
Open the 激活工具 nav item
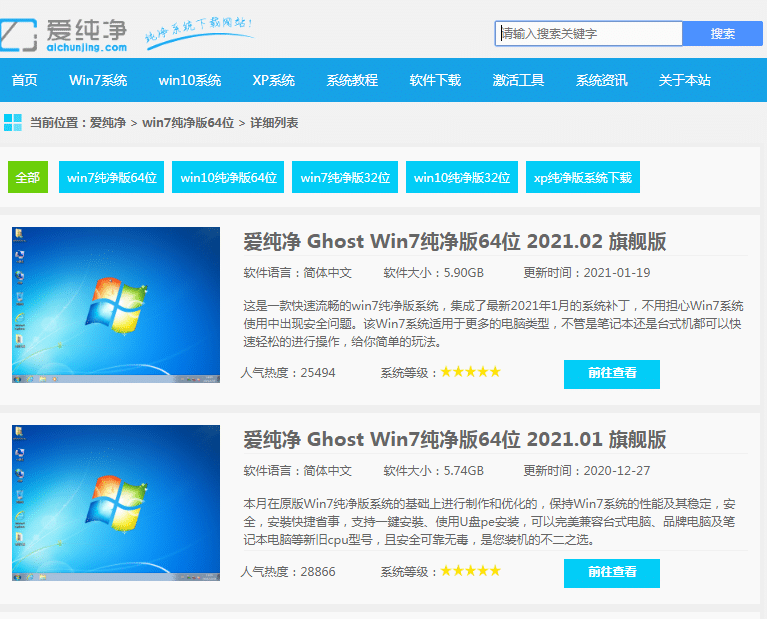click(x=518, y=80)
